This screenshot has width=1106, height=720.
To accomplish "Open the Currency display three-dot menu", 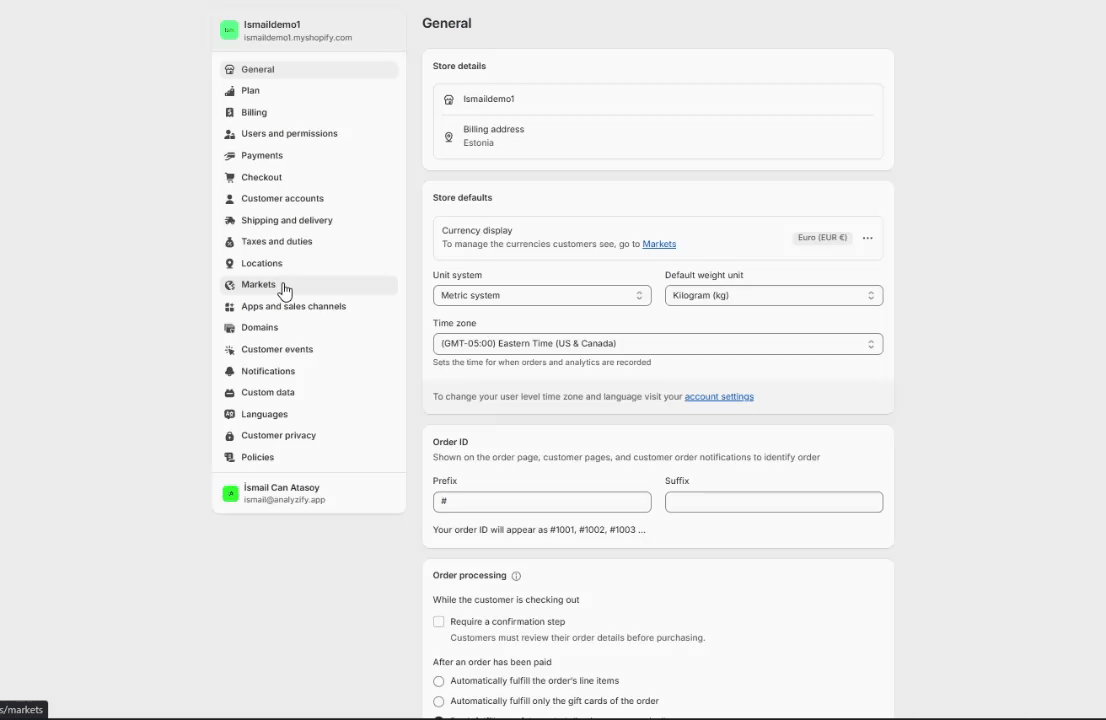I will (868, 238).
